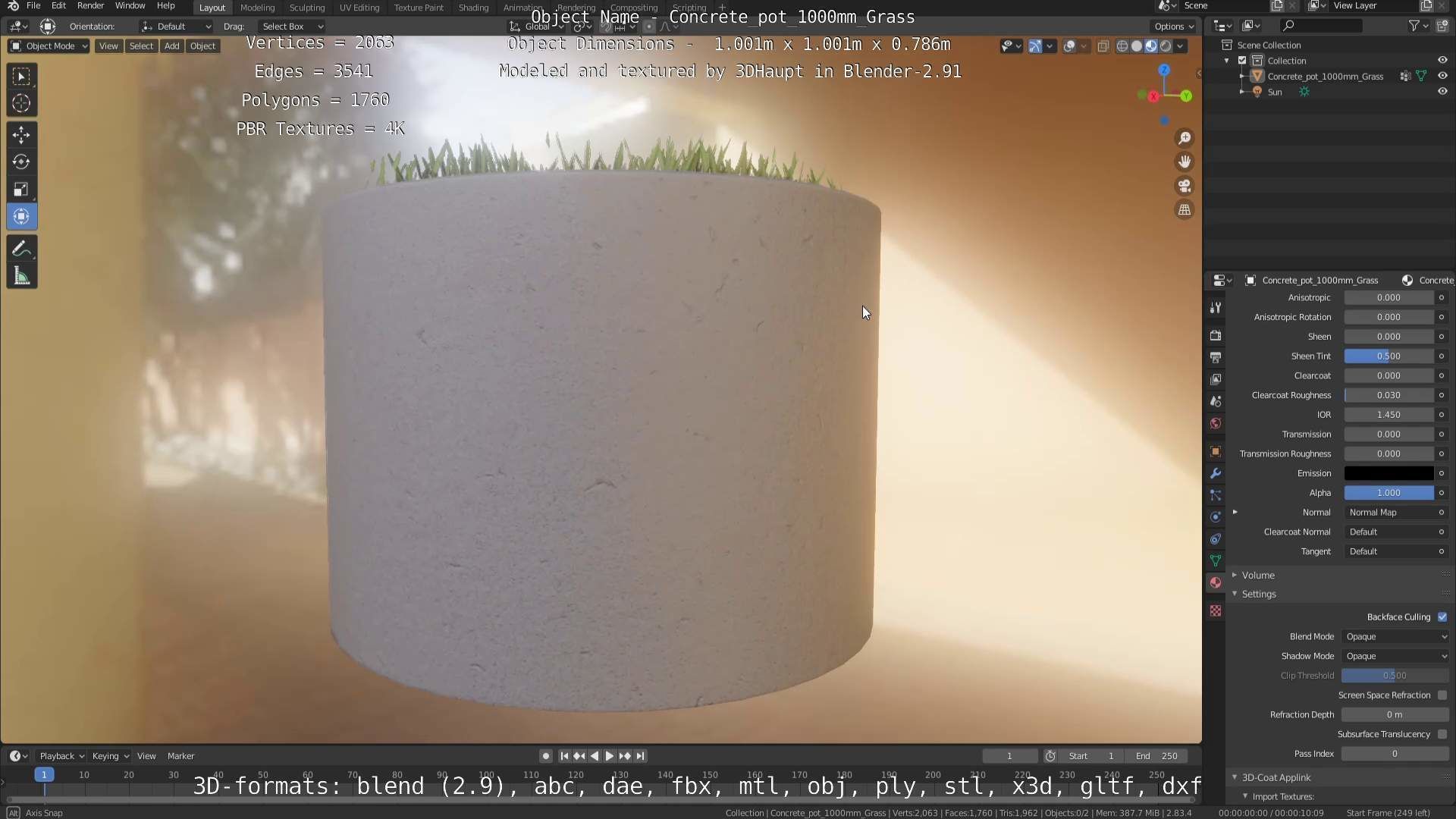1456x819 pixels.
Task: Hide the Sun light object
Action: 1442,92
